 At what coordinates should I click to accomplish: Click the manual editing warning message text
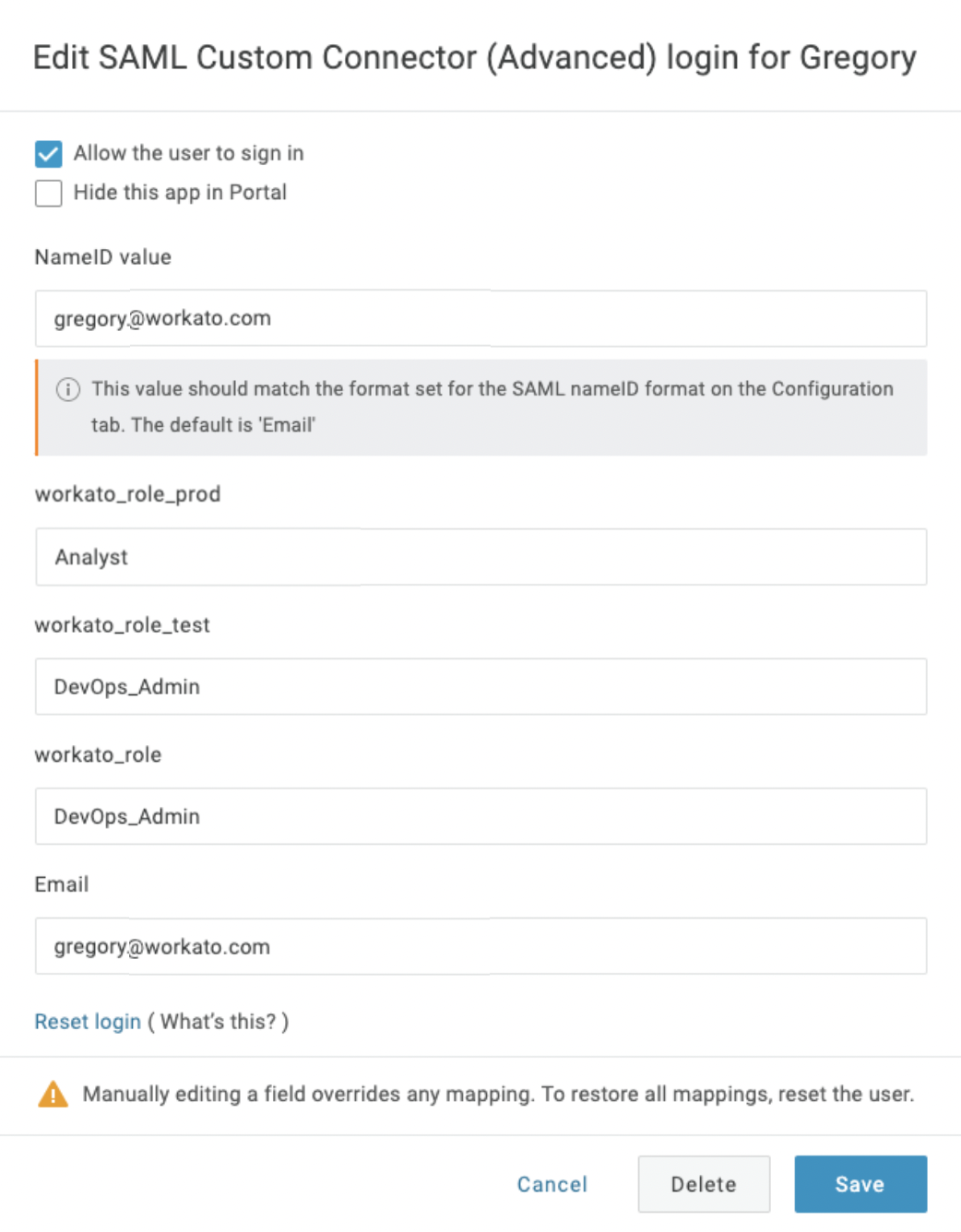pos(498,1095)
